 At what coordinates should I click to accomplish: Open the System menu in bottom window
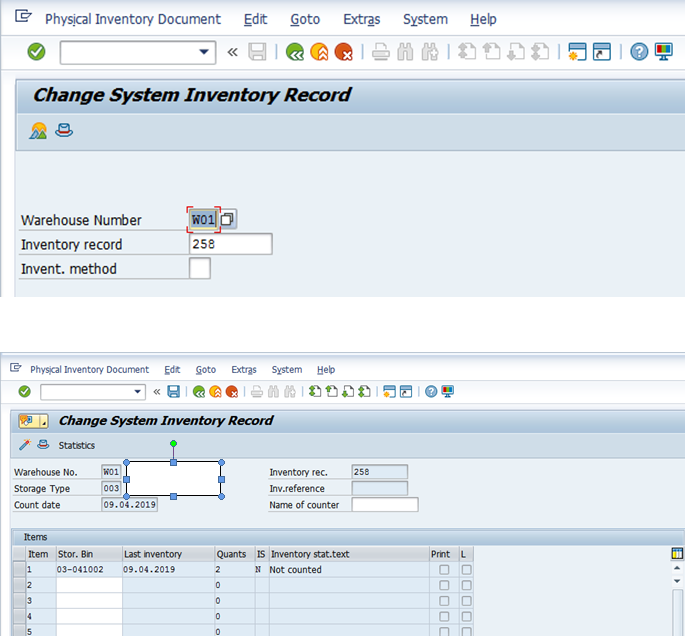coord(287,370)
